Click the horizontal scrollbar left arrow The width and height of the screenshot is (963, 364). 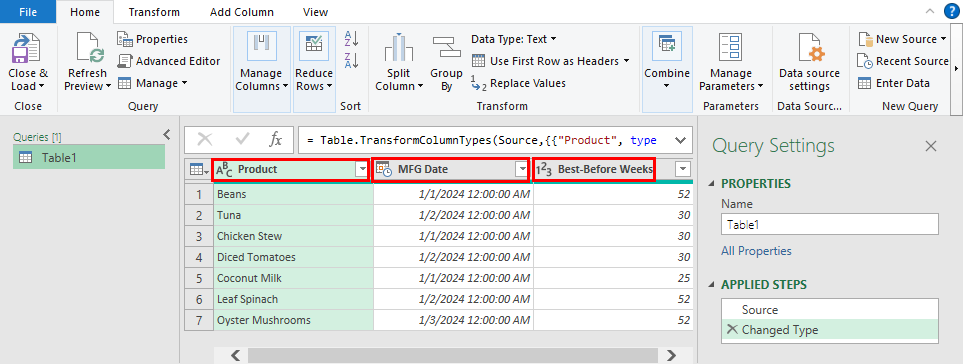(x=235, y=355)
